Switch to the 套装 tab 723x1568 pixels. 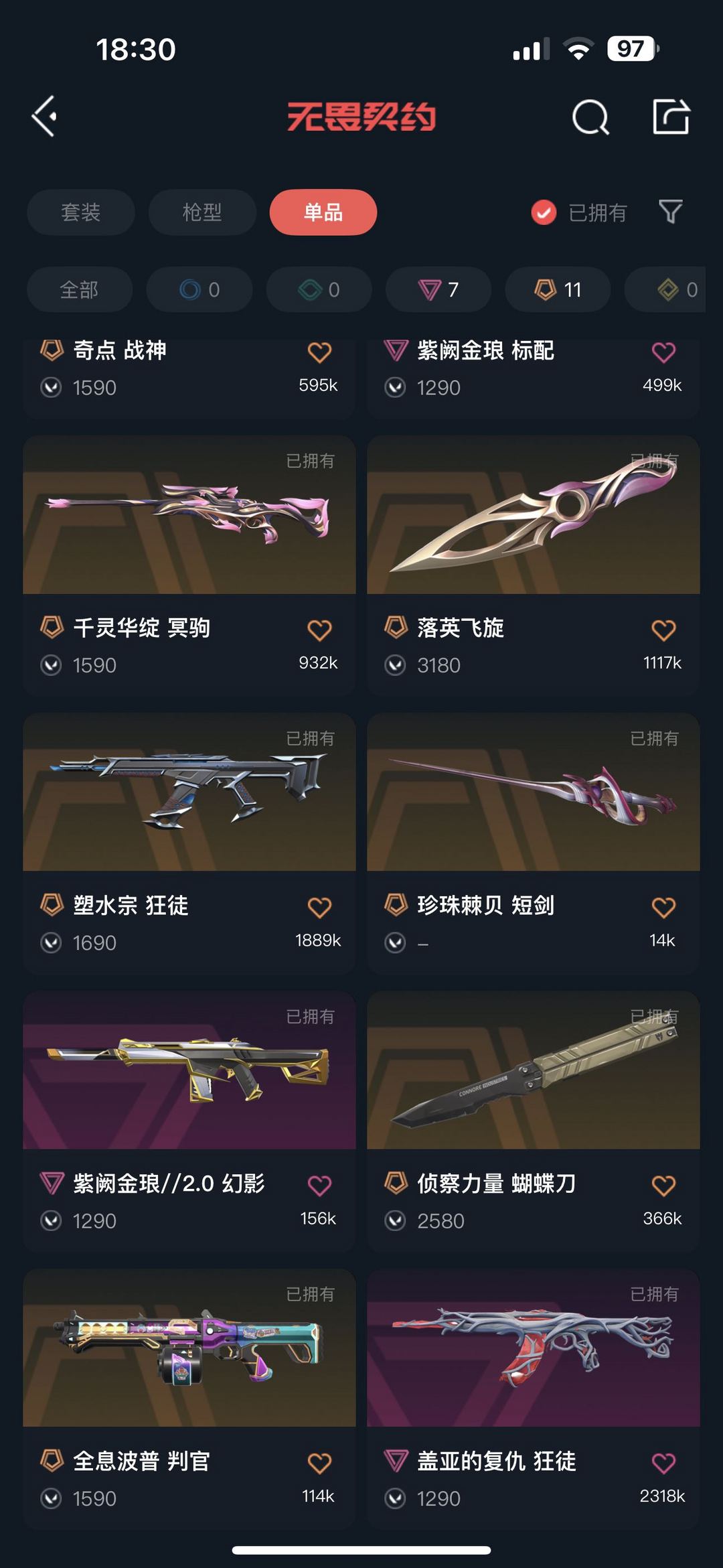pyautogui.click(x=81, y=212)
